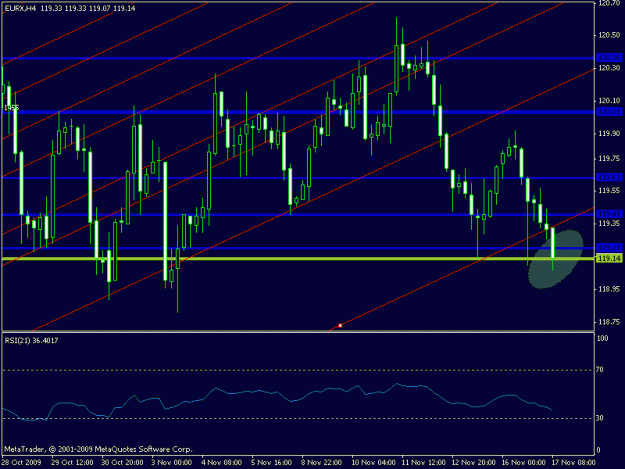
Task: Click the 1455 label near the left edge of the chart
Action: point(12,108)
